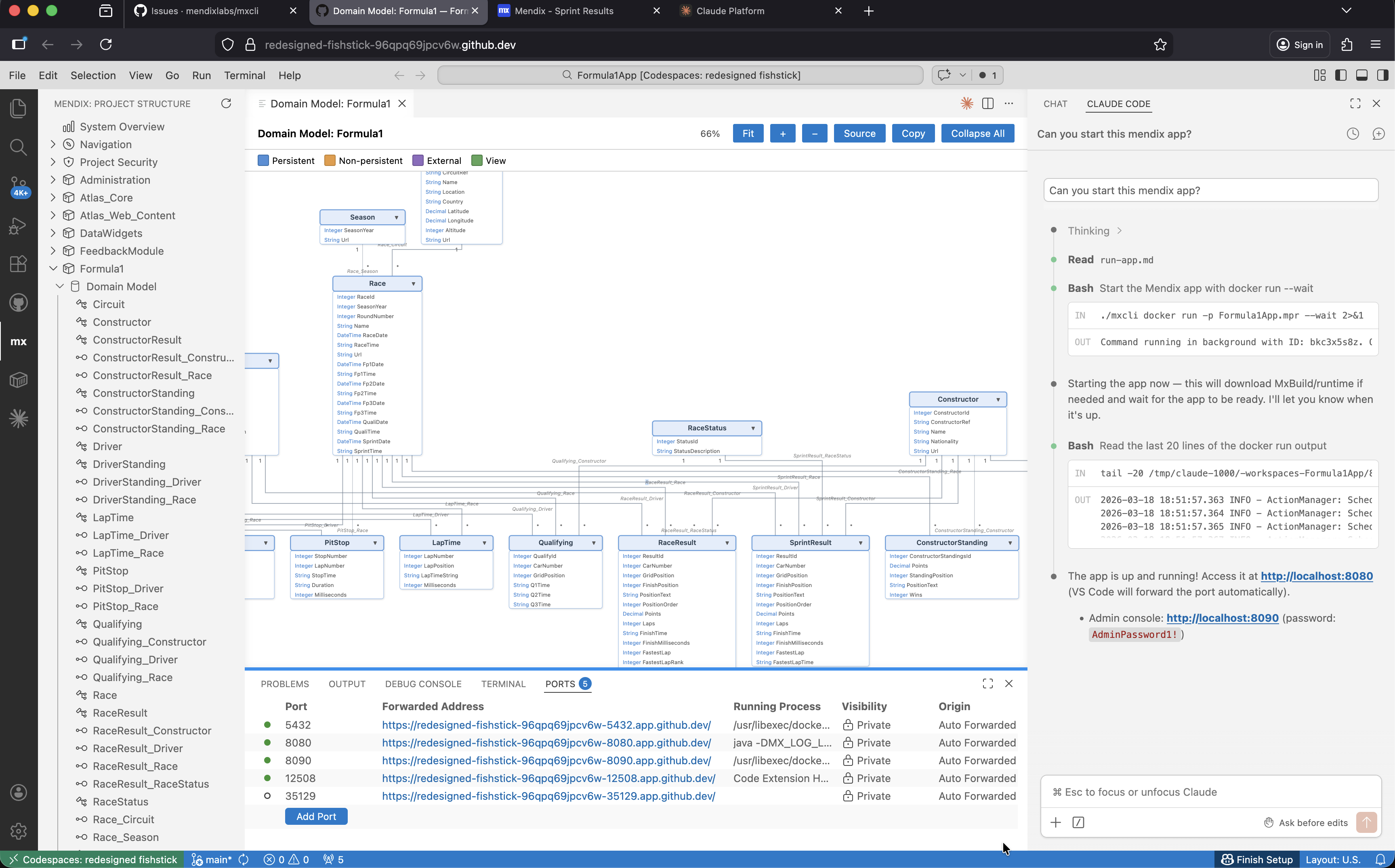Viewport: 1395px width, 868px height.
Task: Toggle the primary side bar
Action: 1341,75
